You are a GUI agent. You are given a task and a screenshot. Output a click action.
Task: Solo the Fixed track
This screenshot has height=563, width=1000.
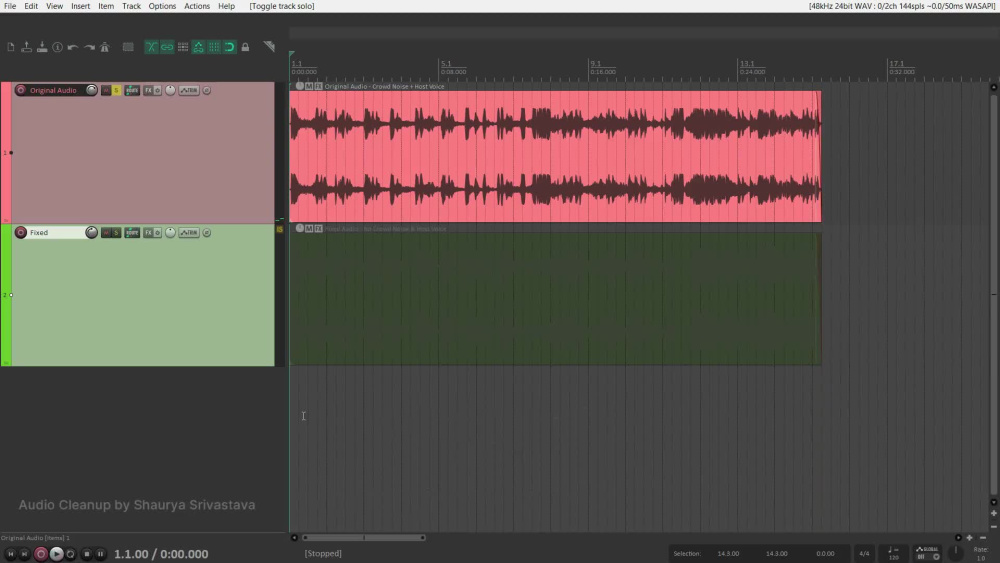click(116, 233)
